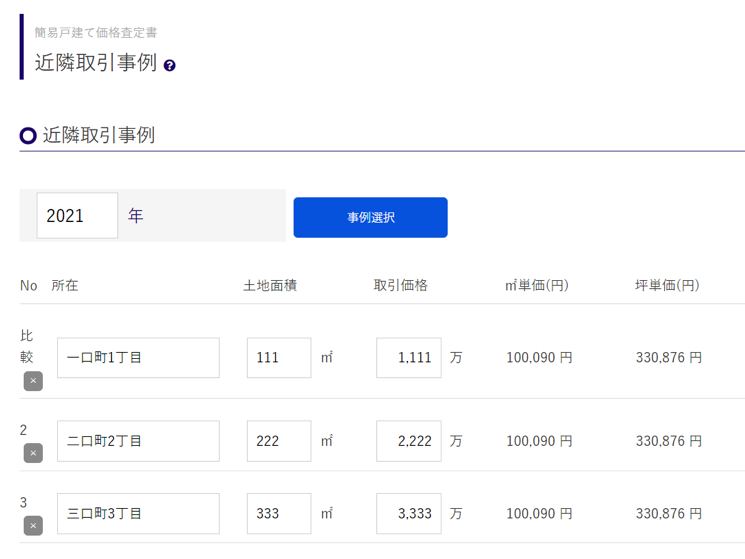Click the 二口町2丁目 location field
The height and width of the screenshot is (559, 745).
tap(138, 441)
